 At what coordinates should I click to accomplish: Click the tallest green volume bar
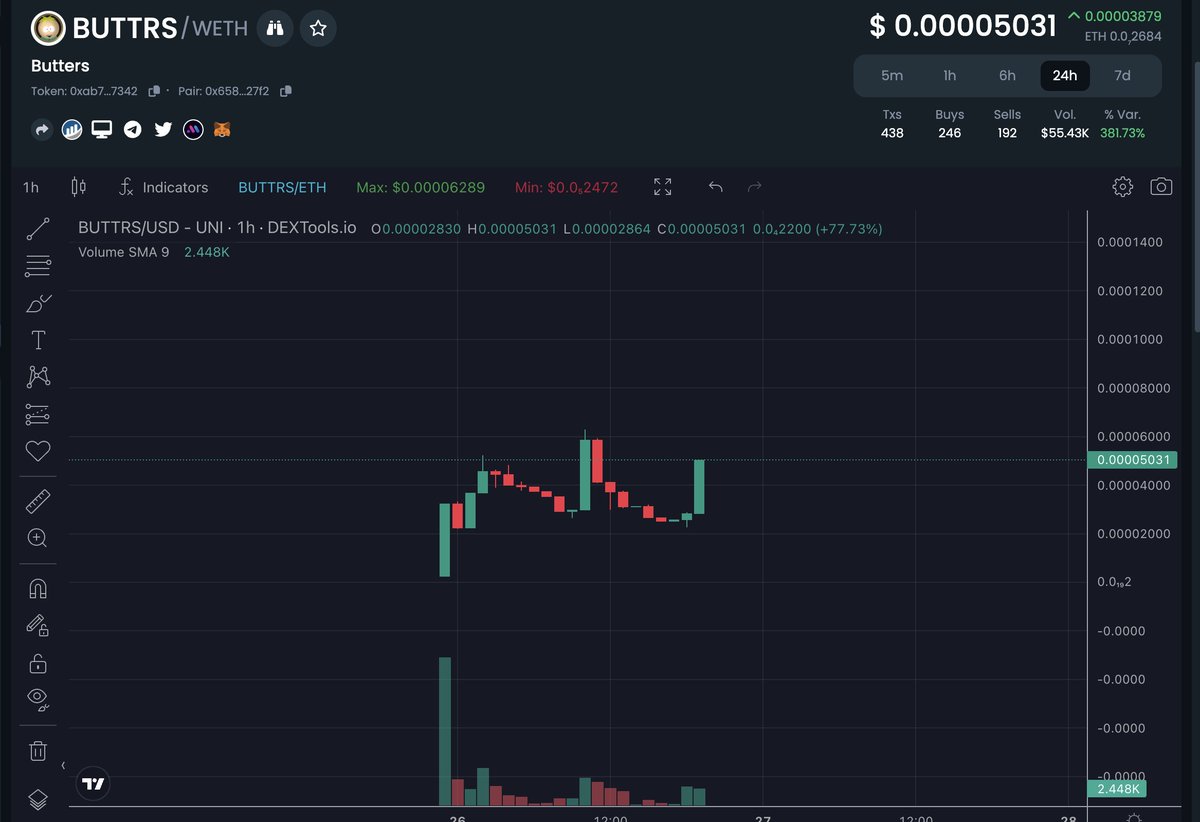[445, 731]
